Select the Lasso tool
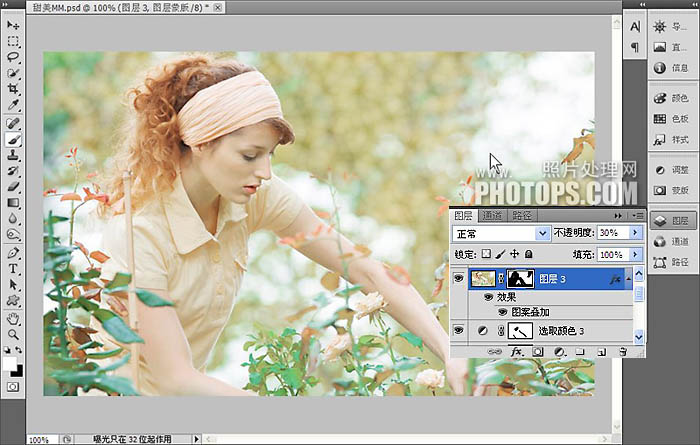 [14, 56]
